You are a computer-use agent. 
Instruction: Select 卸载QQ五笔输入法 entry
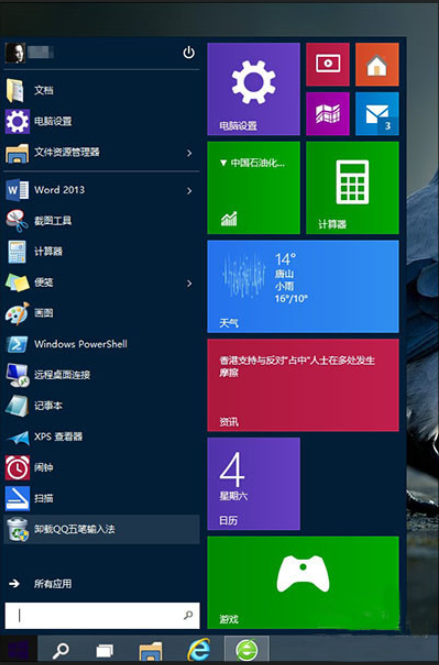(101, 529)
